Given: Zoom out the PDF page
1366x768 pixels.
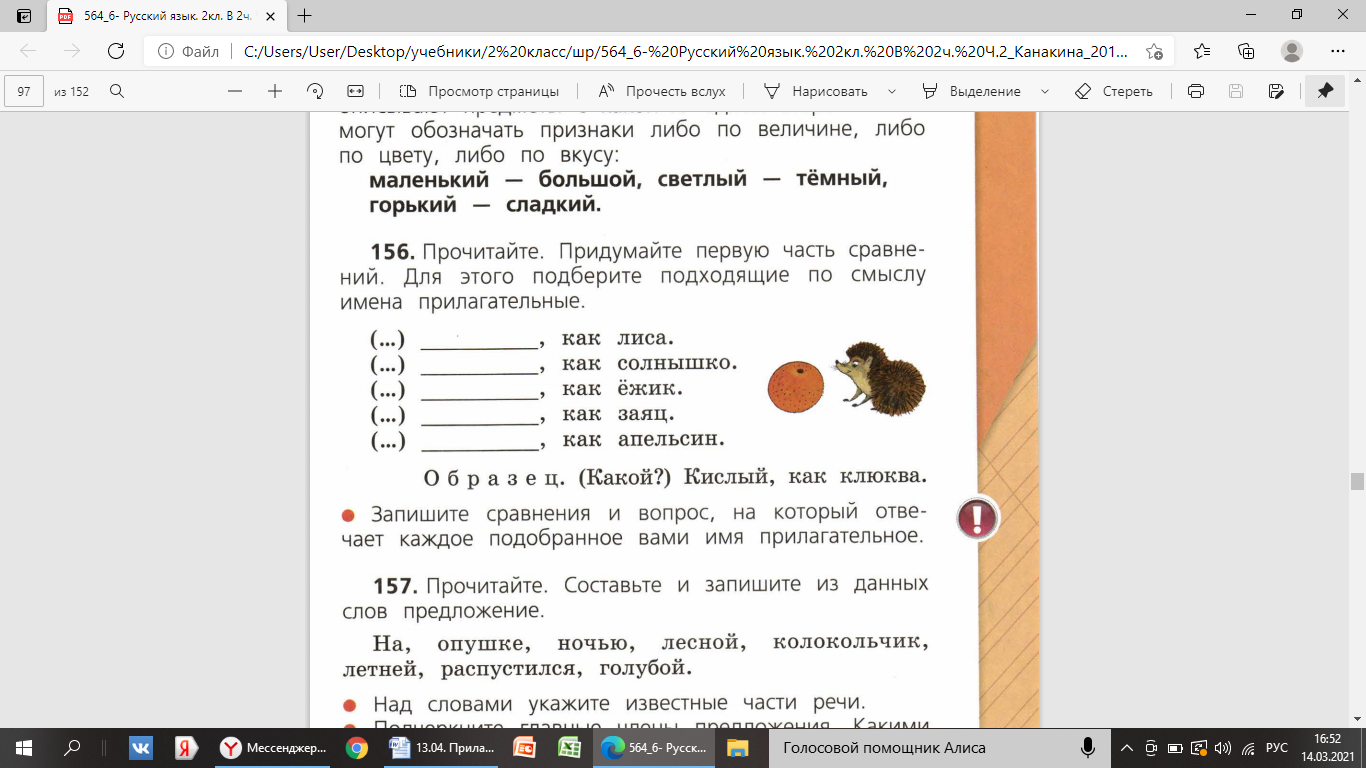Looking at the screenshot, I should [235, 91].
